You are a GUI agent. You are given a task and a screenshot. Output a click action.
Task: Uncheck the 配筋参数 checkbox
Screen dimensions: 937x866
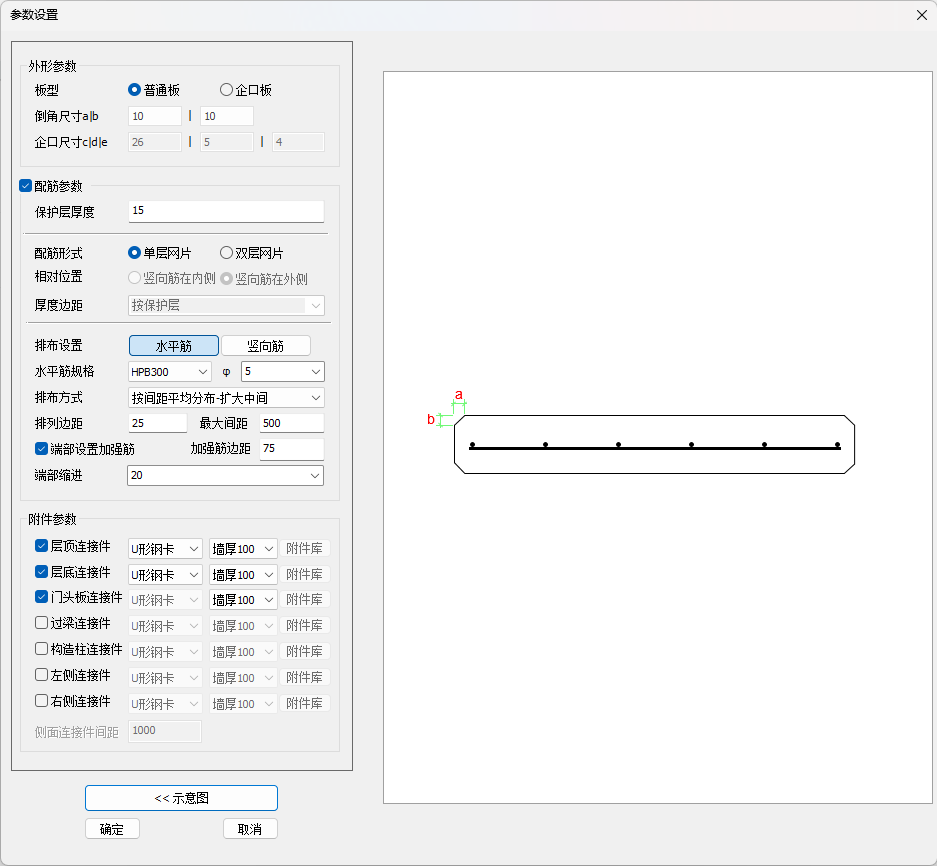(26, 185)
